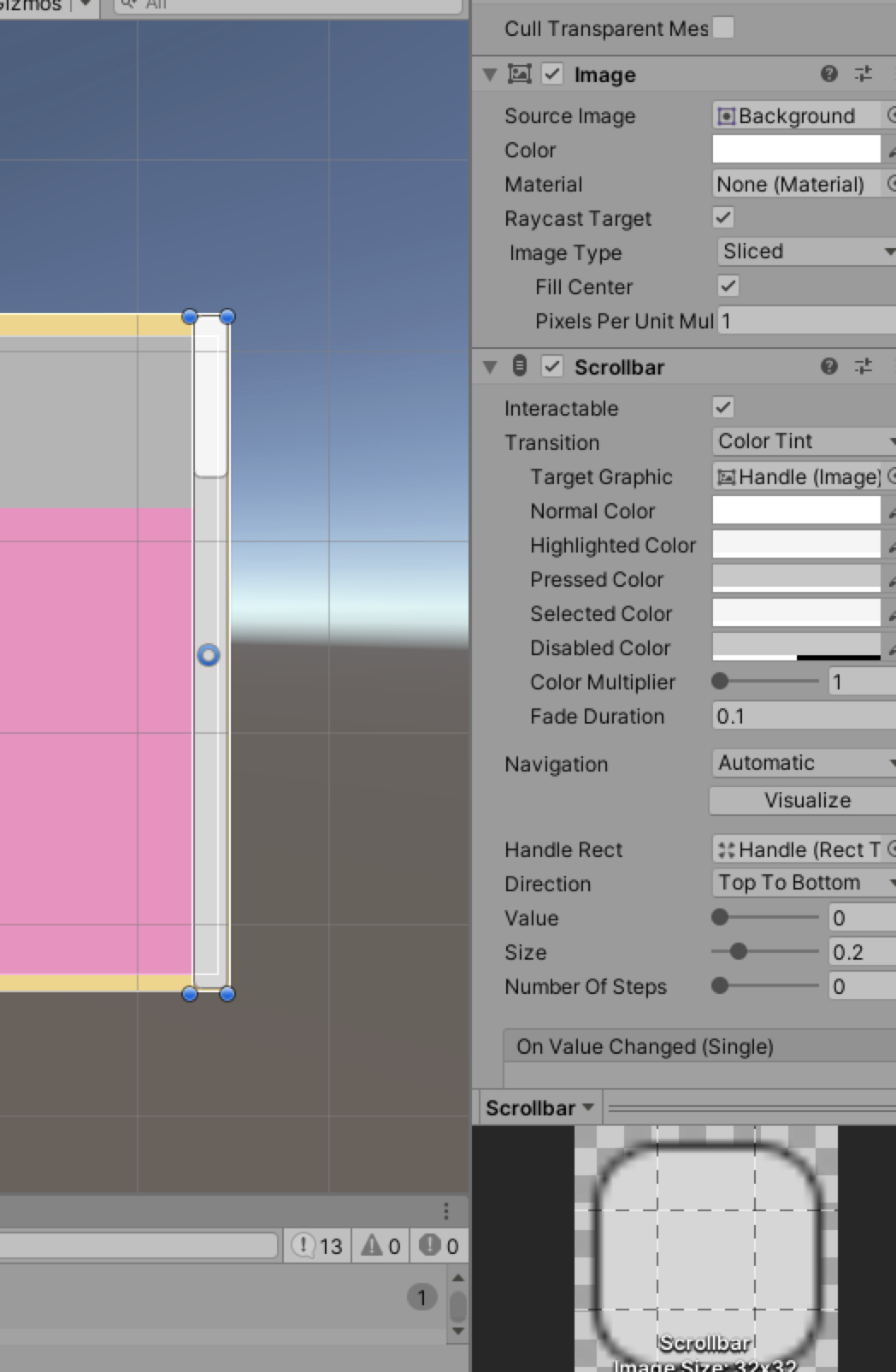Toggle the Interactable checkbox

[x=723, y=407]
